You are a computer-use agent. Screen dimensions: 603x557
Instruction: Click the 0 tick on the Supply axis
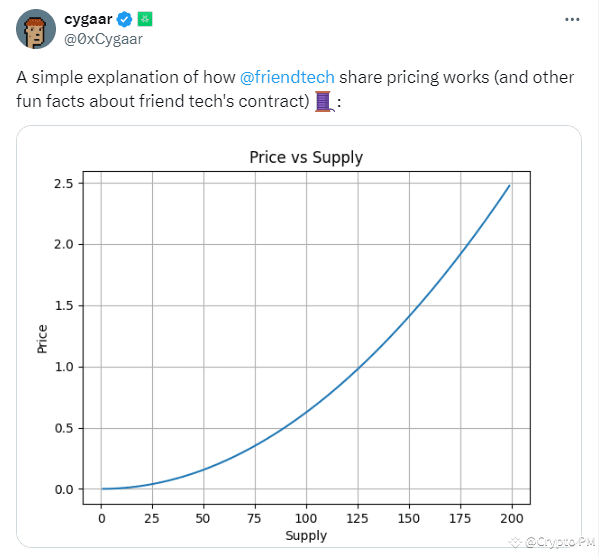tap(101, 518)
